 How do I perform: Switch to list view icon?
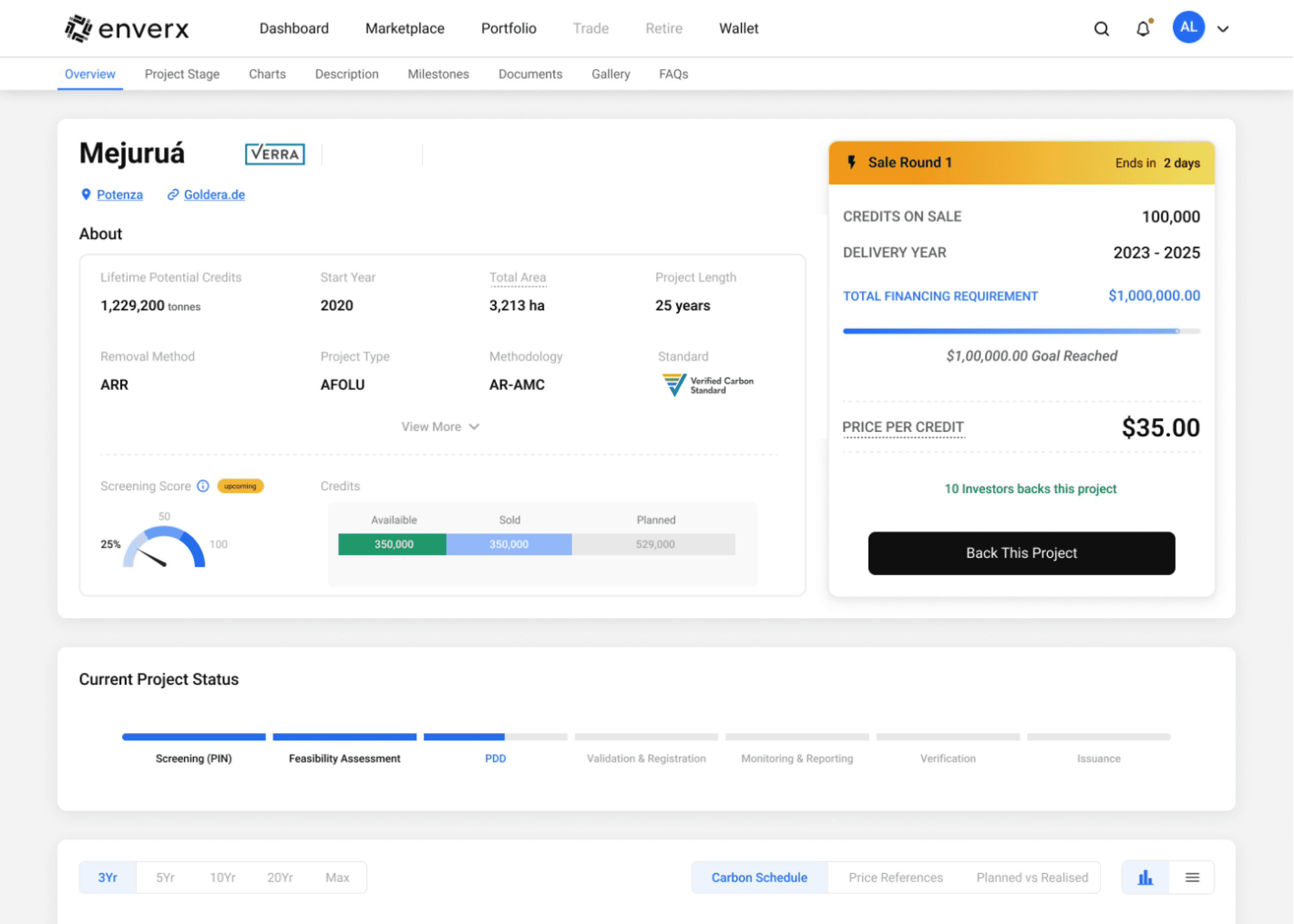1192,877
